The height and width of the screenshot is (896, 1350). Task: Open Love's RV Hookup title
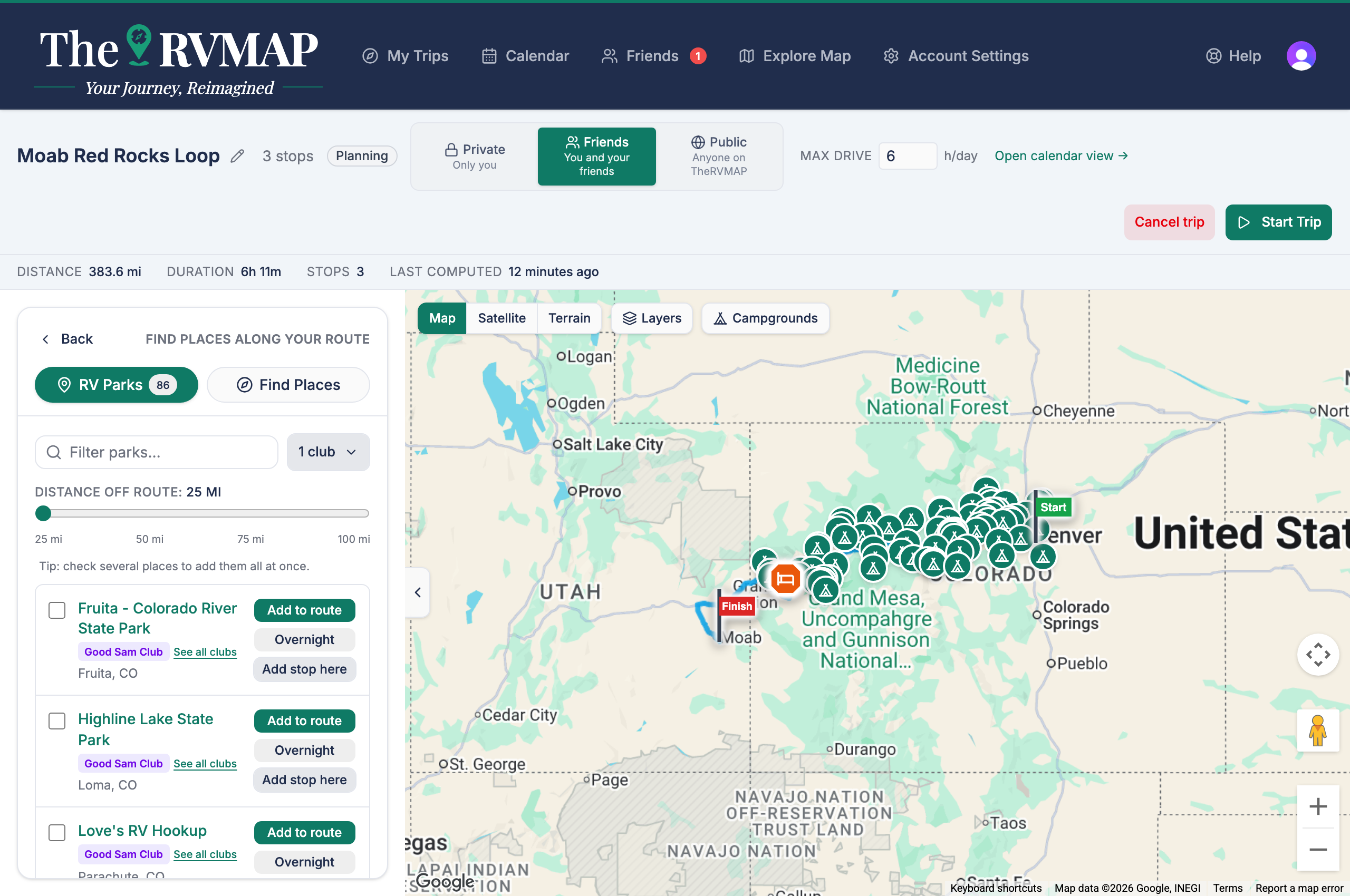[x=142, y=831]
